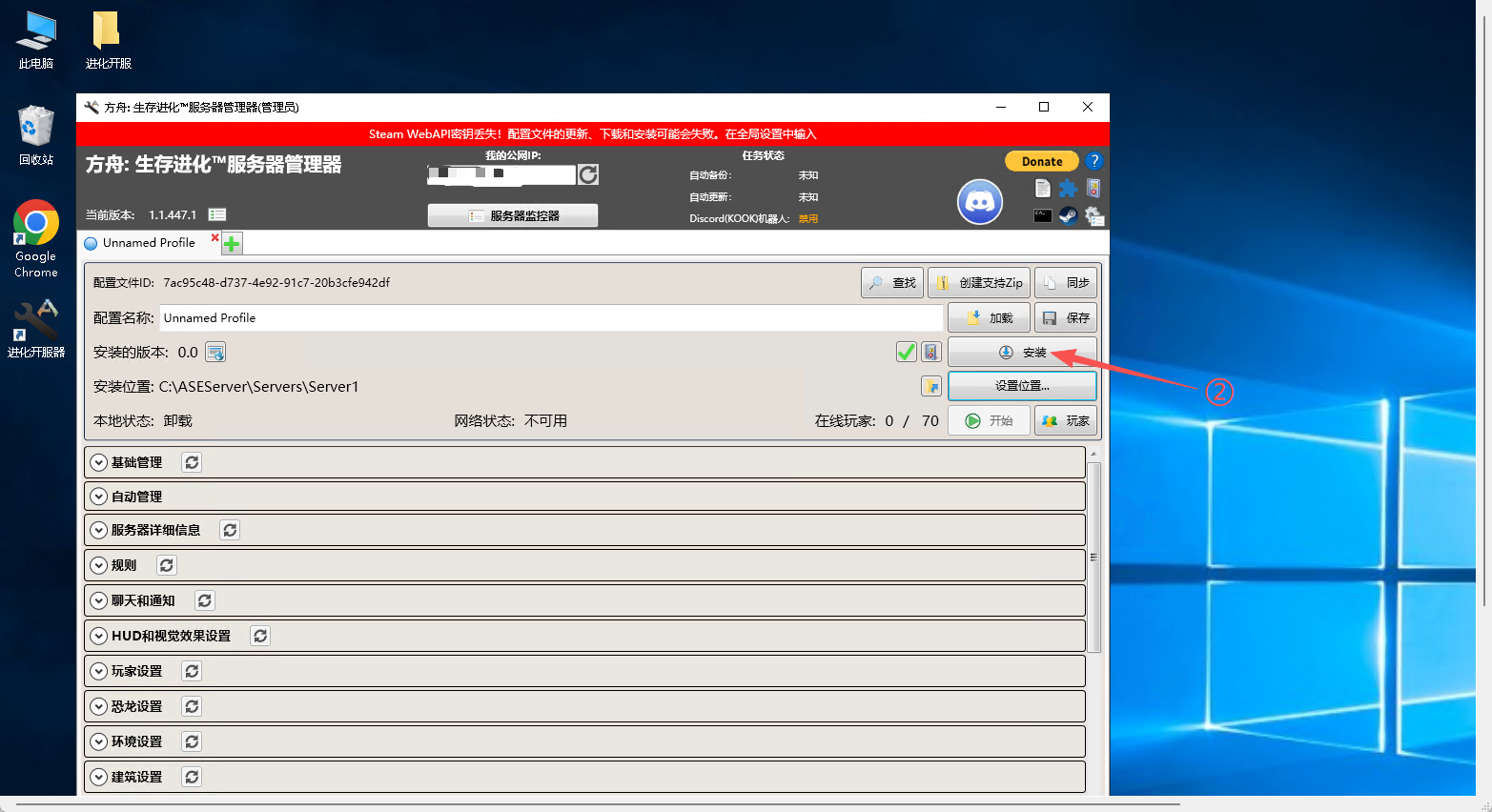
Task: Click the installed version details icon
Action: [x=216, y=353]
